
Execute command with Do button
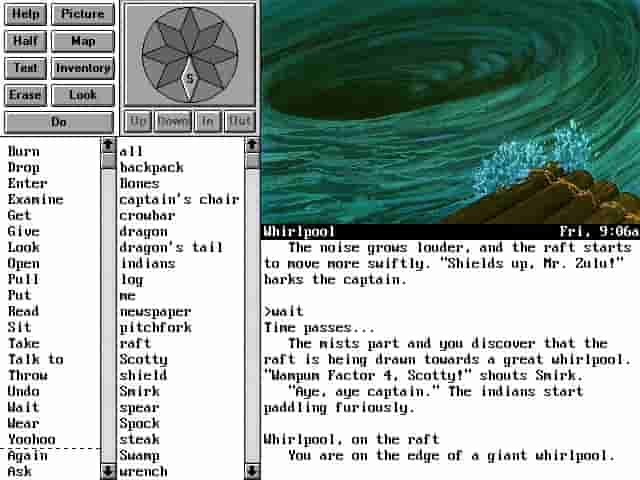(59, 122)
